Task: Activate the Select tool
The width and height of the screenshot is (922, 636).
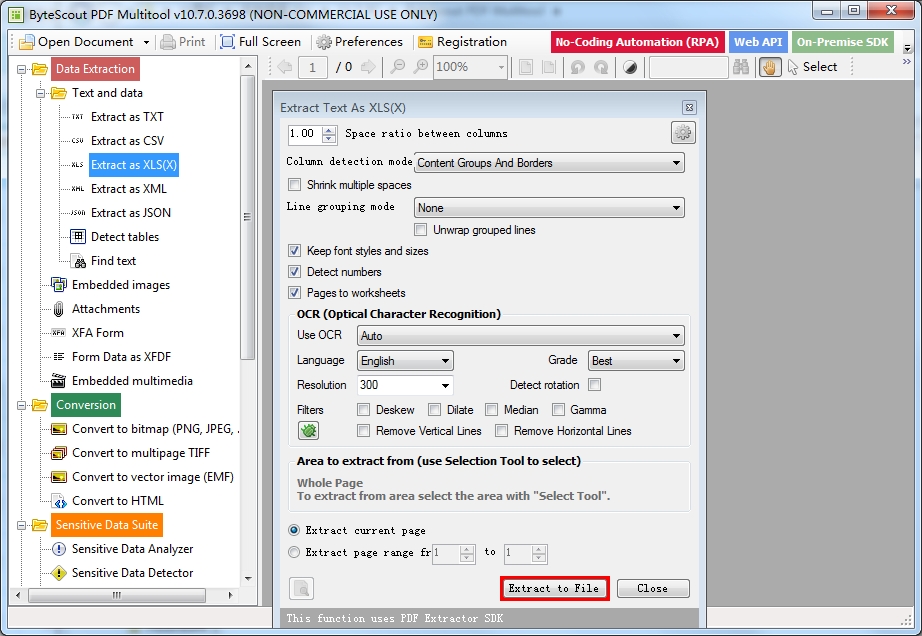Action: pos(812,67)
